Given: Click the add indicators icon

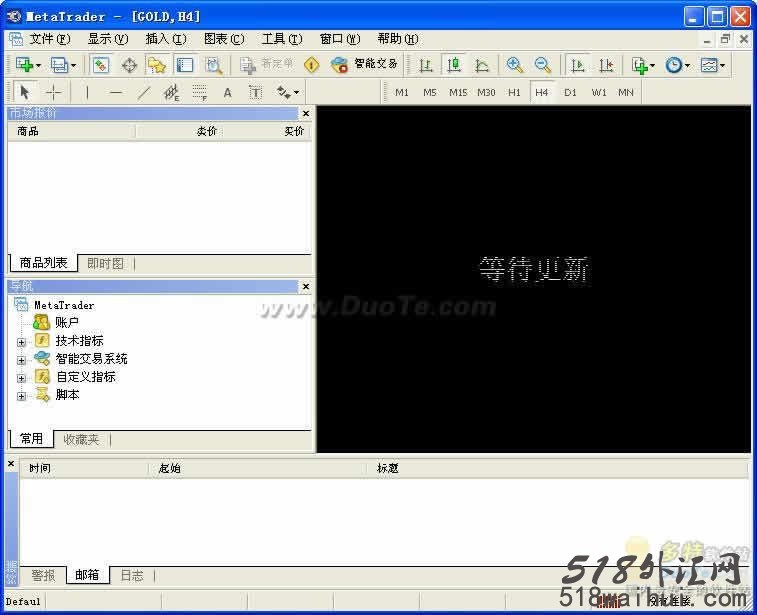Looking at the screenshot, I should click(640, 65).
